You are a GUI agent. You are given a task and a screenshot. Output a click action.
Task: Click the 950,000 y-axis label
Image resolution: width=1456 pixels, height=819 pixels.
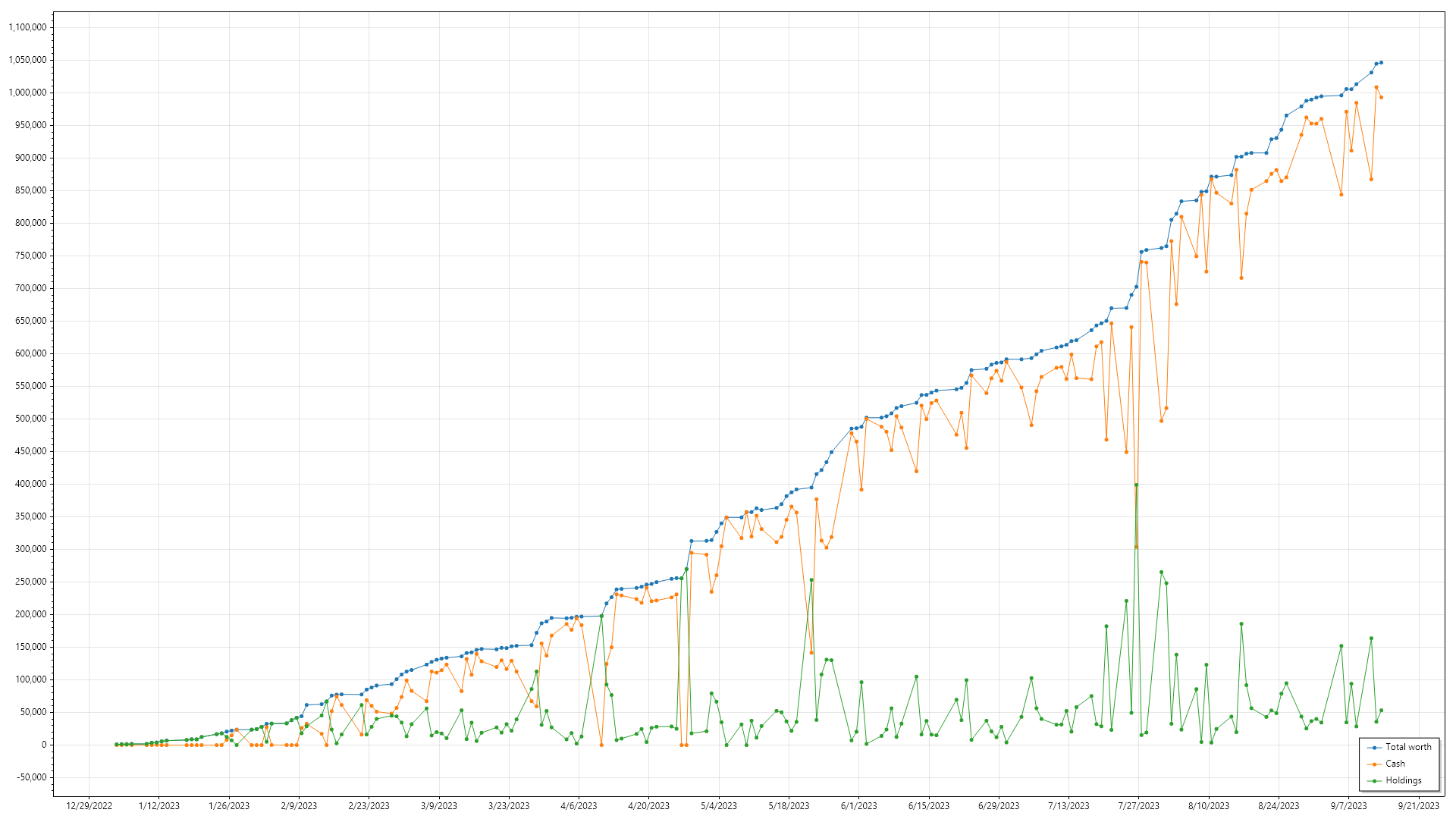click(x=31, y=125)
